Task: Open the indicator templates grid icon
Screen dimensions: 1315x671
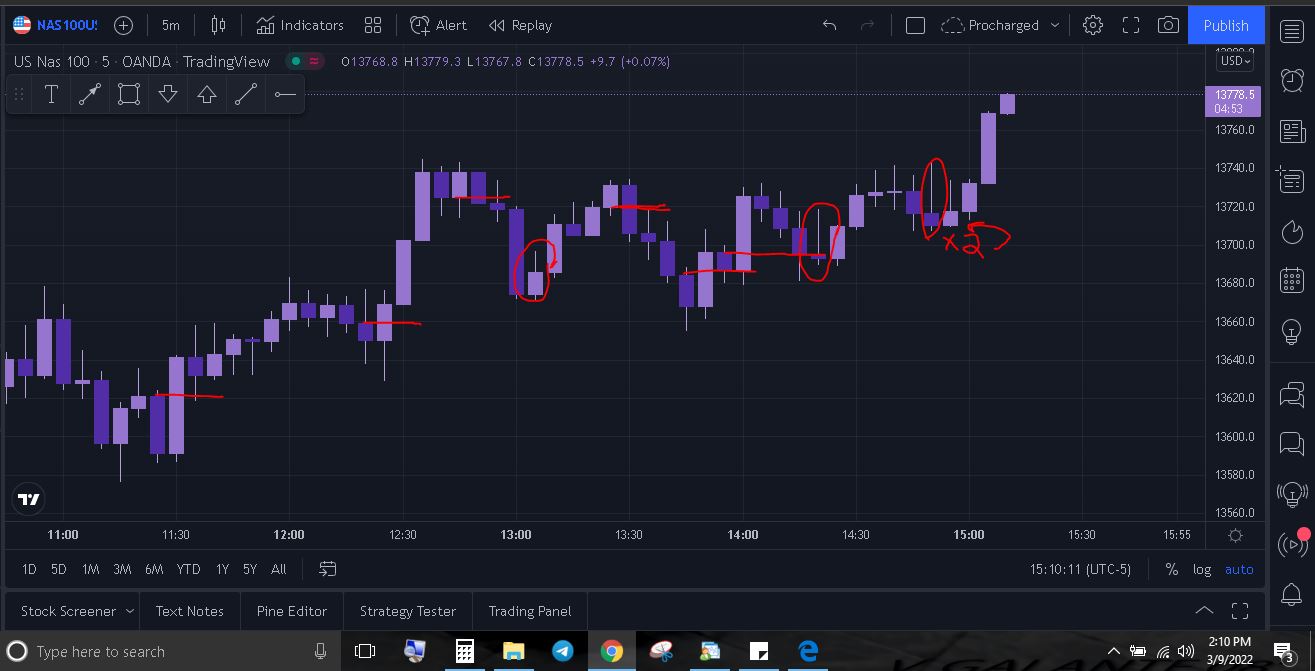Action: 373,25
